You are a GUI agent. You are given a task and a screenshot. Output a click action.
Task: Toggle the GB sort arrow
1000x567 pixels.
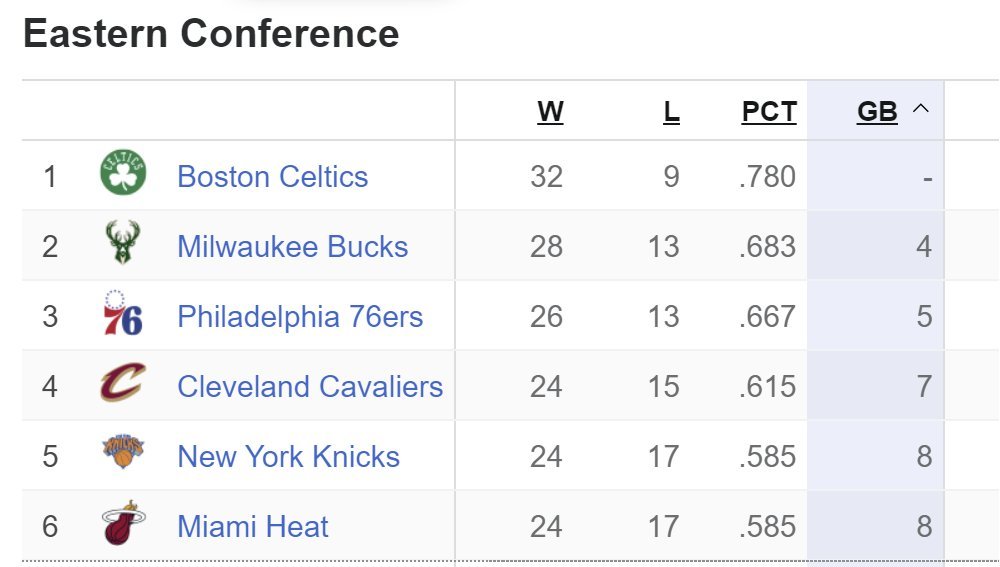920,109
